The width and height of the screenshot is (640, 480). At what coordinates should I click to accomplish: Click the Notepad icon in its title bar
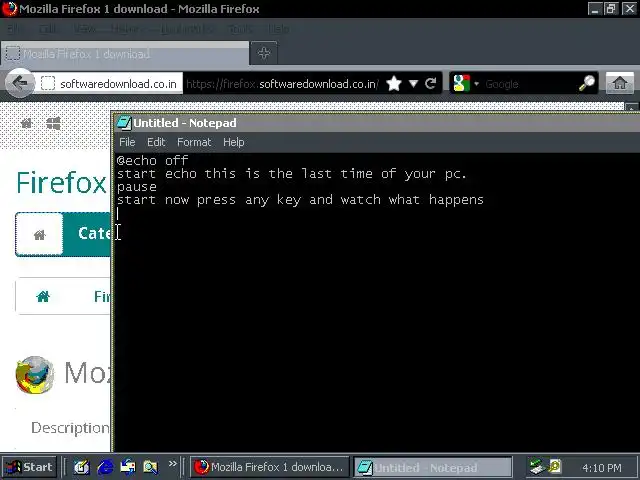pyautogui.click(x=124, y=122)
